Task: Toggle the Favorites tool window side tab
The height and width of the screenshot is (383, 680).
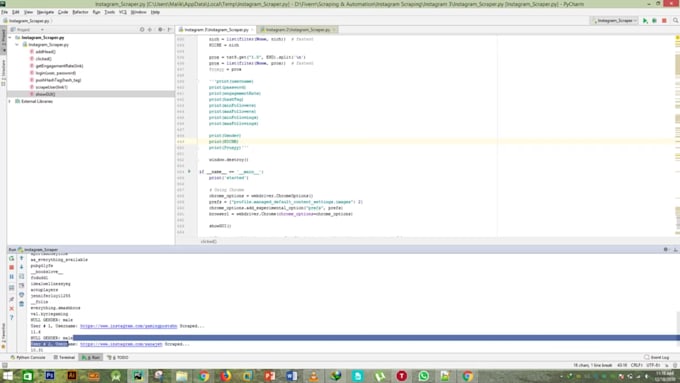Action: [x=3, y=336]
